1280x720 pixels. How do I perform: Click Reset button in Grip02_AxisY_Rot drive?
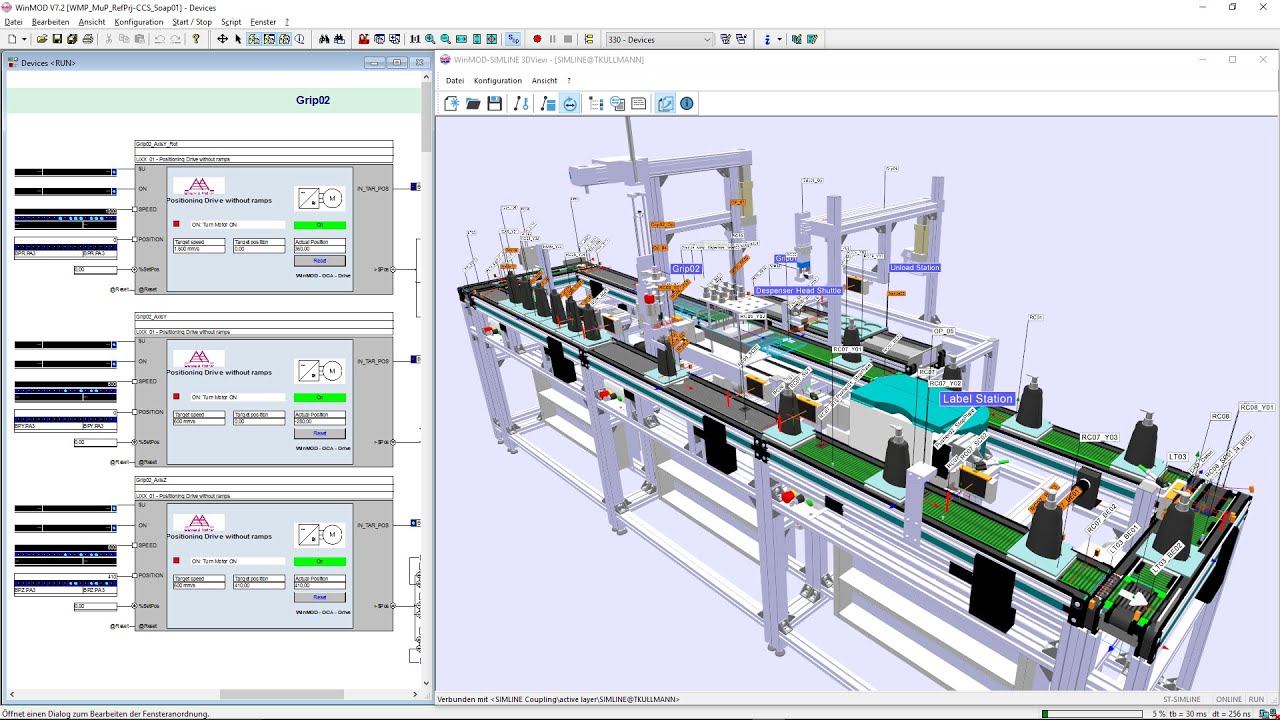point(320,260)
